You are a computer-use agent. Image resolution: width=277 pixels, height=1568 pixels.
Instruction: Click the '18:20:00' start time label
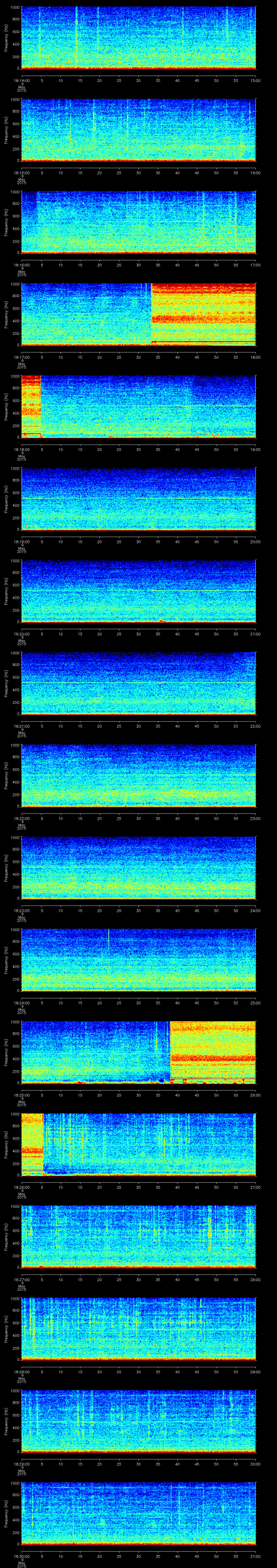[x=21, y=634]
